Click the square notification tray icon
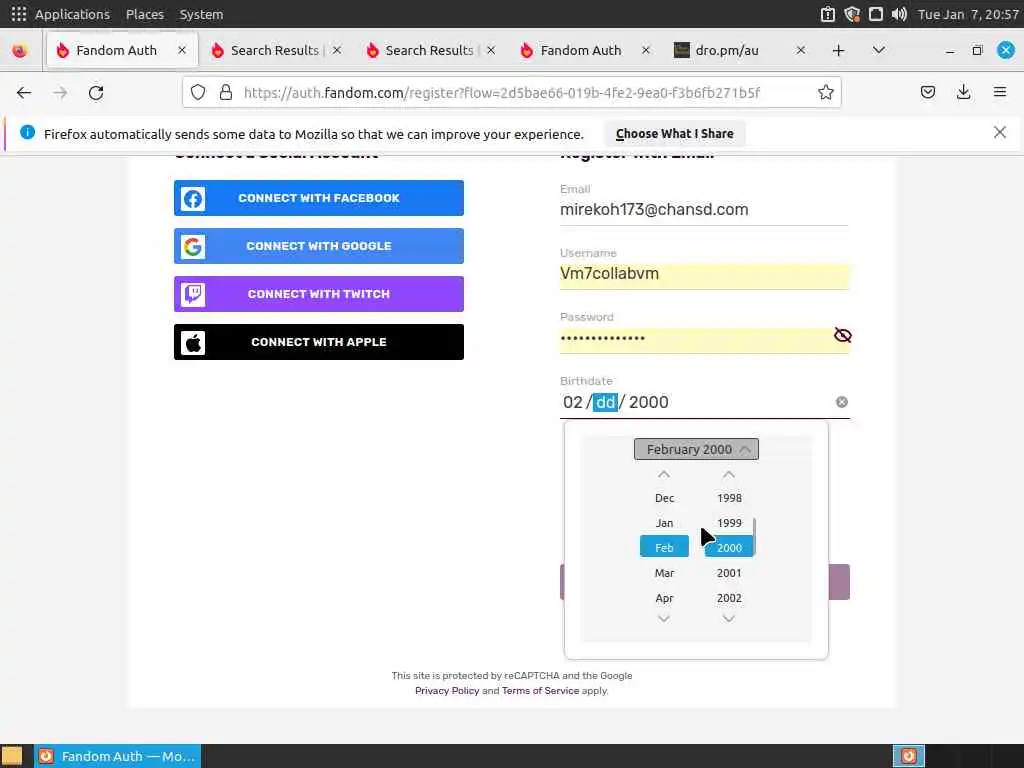Image resolution: width=1024 pixels, height=768 pixels. click(x=876, y=14)
